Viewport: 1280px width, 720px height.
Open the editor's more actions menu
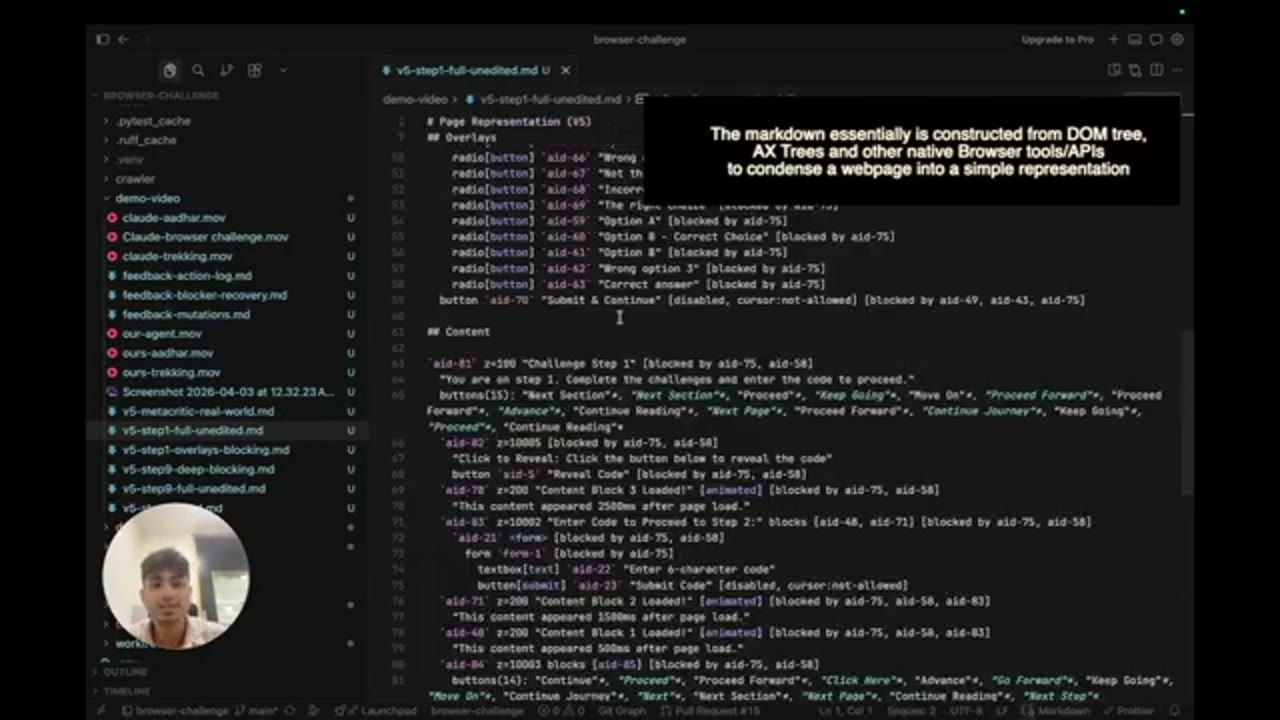pos(1177,70)
